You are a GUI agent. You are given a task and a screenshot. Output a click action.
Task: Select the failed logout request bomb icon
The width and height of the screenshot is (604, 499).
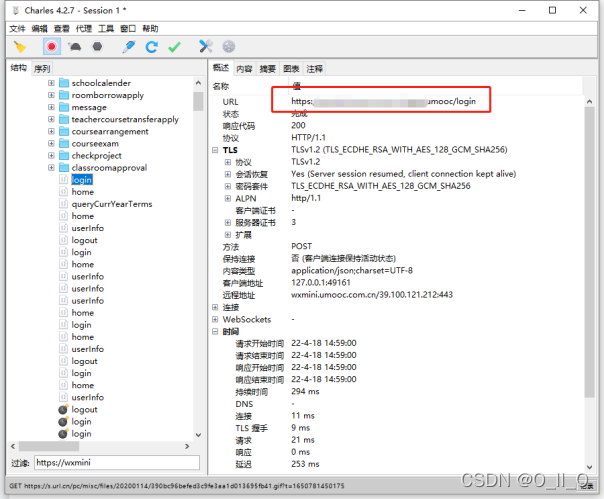[x=63, y=409]
